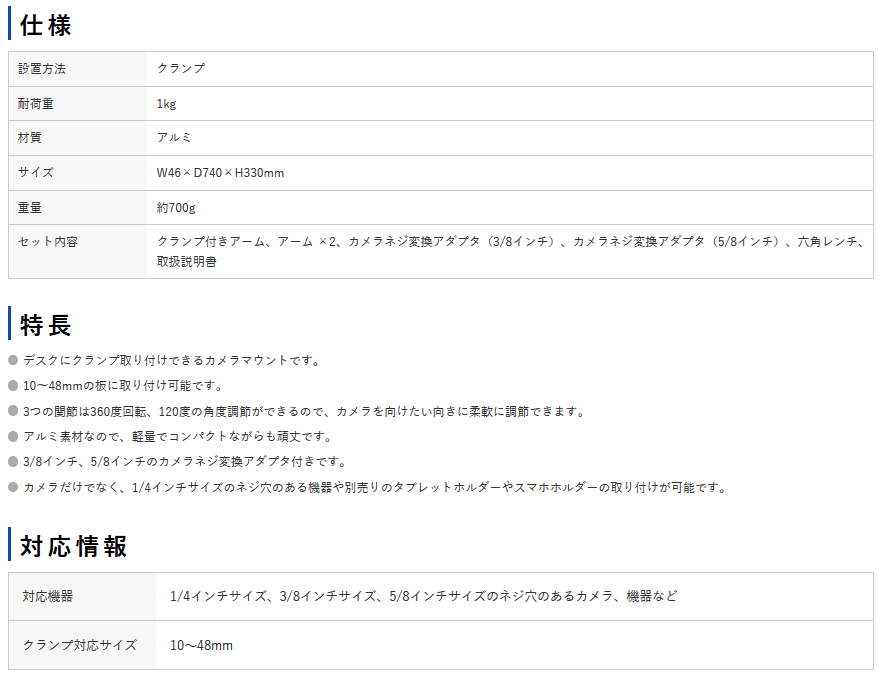
Task: Click the クランプ value in spec table
Action: pyautogui.click(x=181, y=69)
